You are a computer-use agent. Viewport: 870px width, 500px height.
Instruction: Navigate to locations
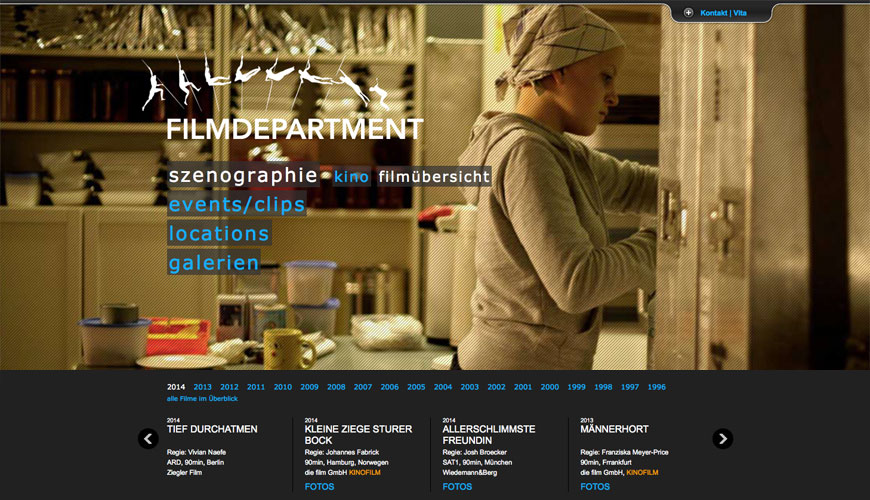pyautogui.click(x=219, y=234)
